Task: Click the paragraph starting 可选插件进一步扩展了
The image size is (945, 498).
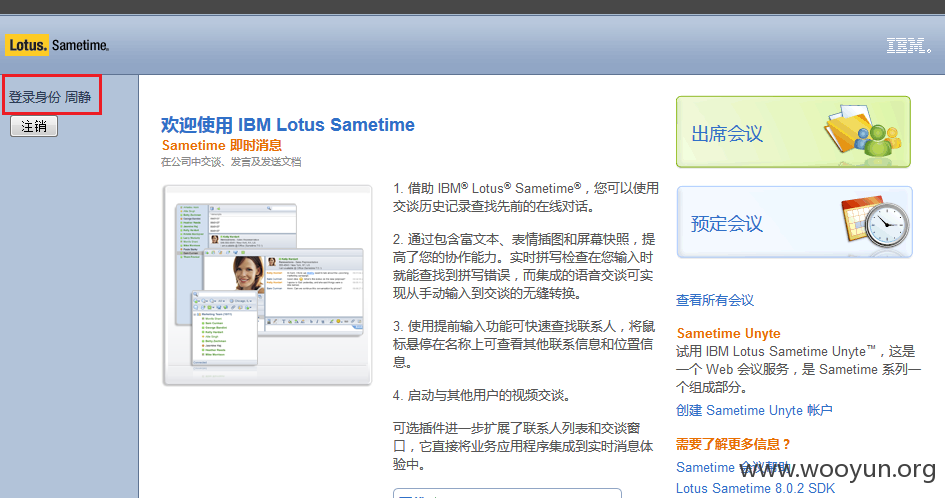Action: pos(523,446)
